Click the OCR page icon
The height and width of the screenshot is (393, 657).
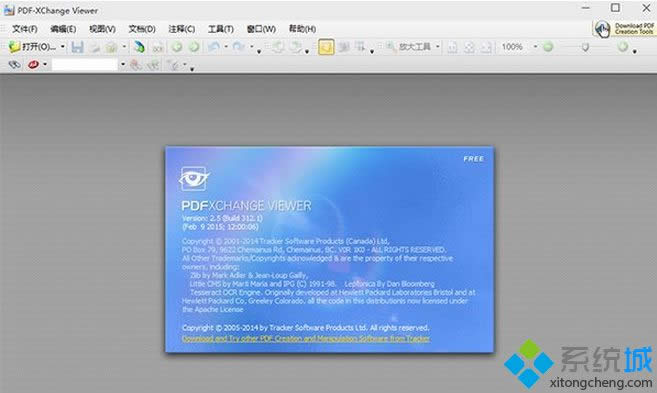tap(158, 47)
